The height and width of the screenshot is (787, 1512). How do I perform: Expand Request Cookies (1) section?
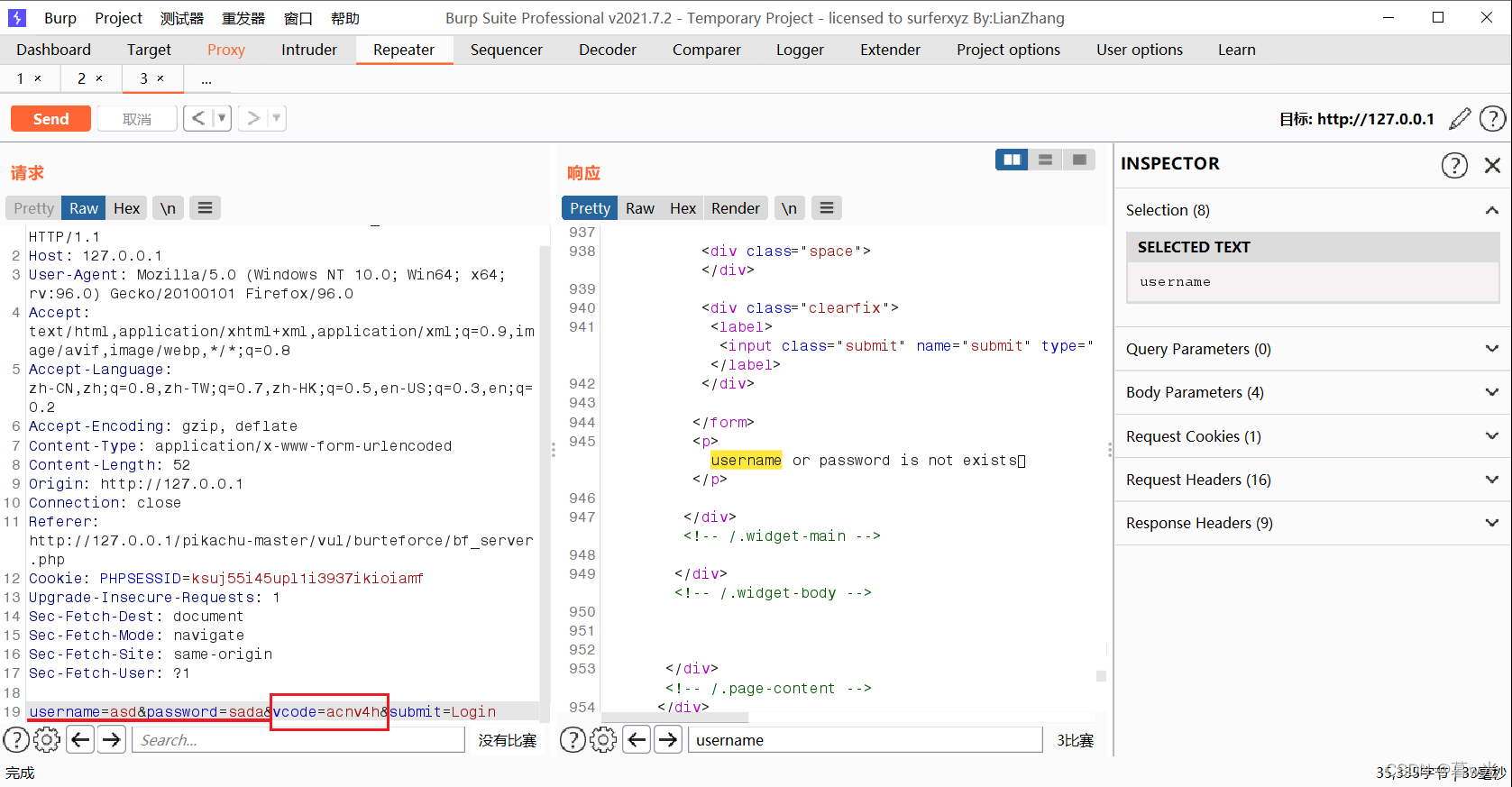pos(1492,436)
